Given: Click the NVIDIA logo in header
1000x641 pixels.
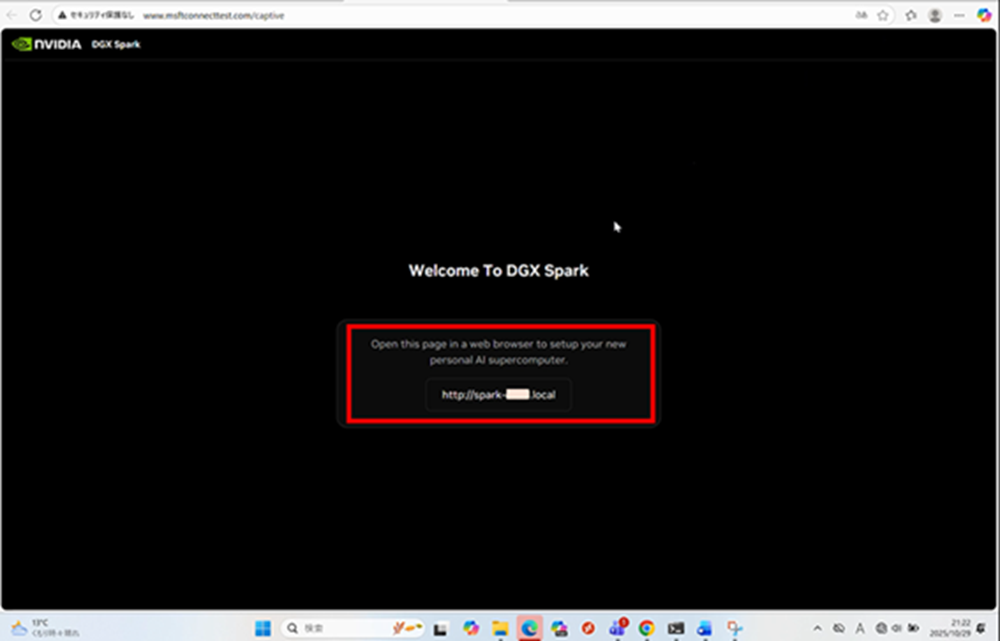Looking at the screenshot, I should [47, 44].
